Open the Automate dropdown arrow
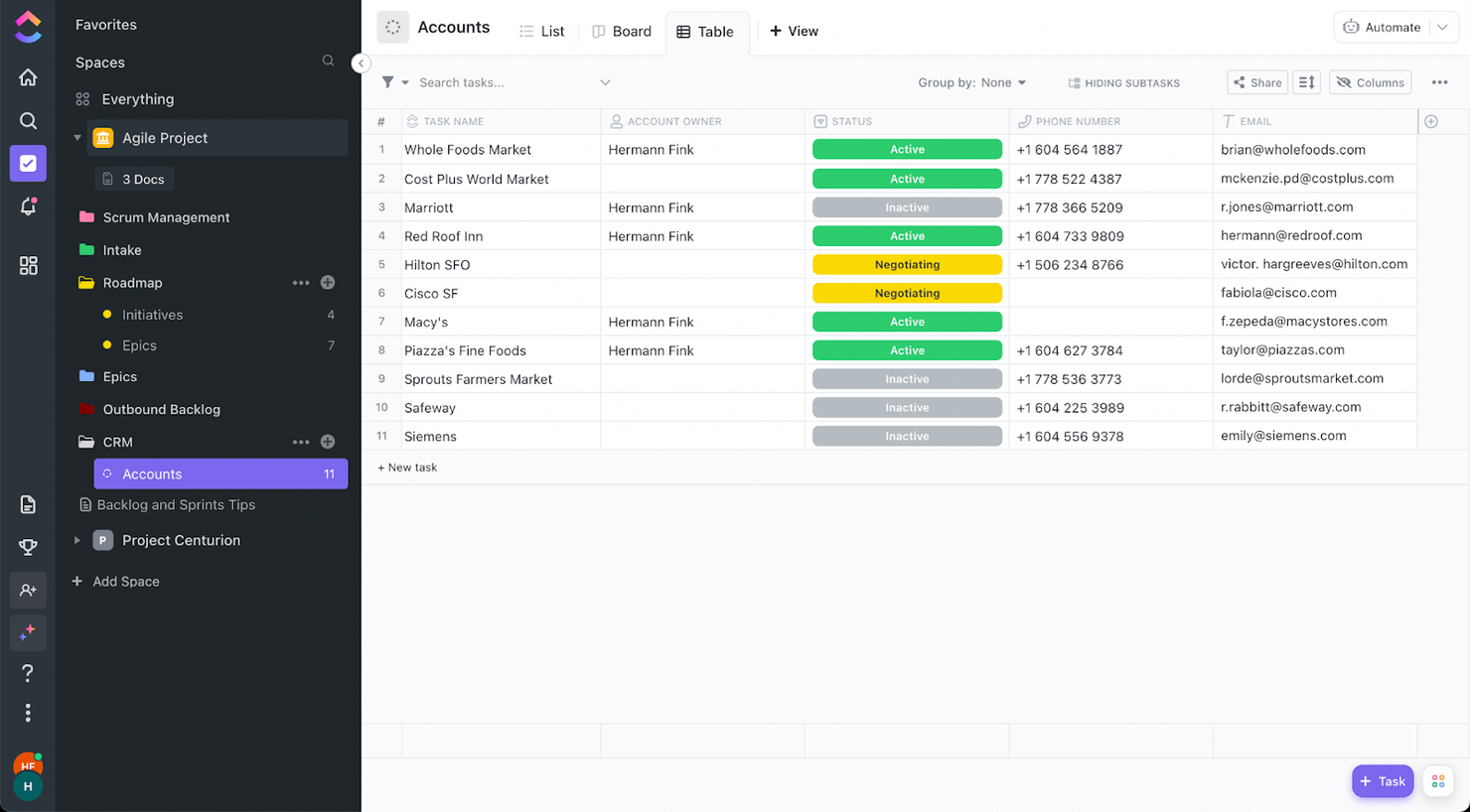The height and width of the screenshot is (812, 1470). tap(1442, 28)
